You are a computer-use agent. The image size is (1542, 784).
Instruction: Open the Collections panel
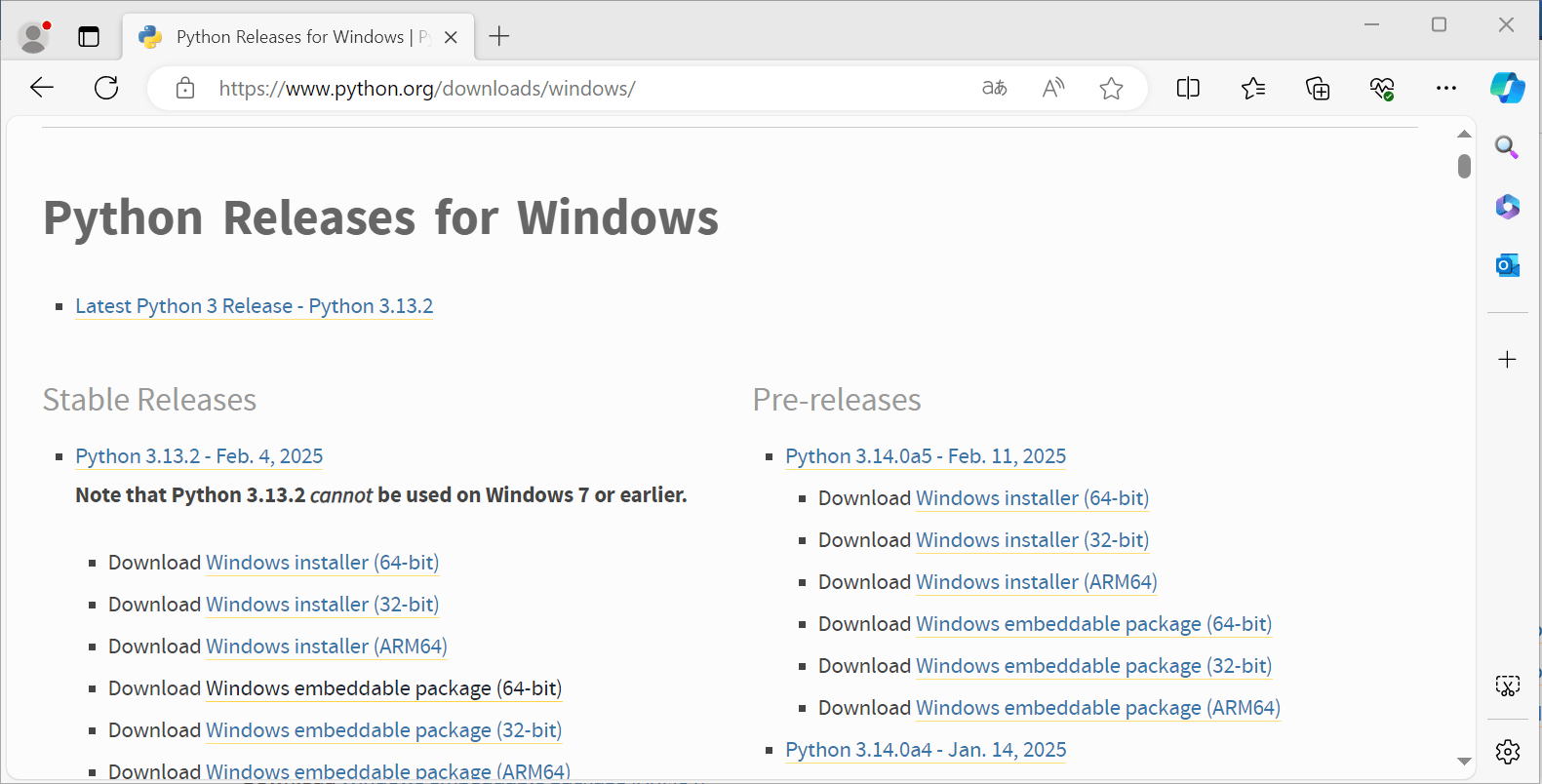pos(1318,88)
